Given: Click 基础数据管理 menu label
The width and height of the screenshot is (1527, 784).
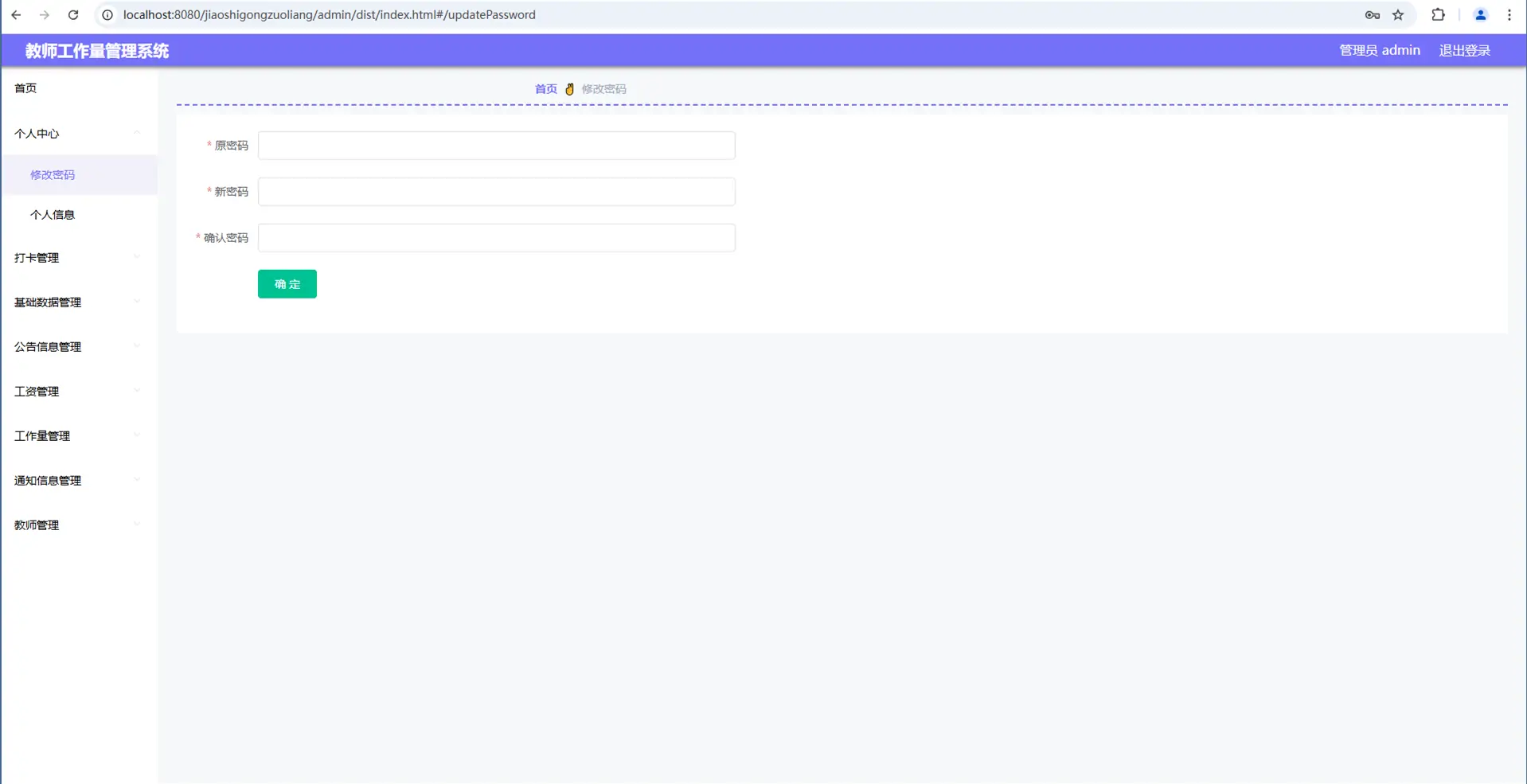Looking at the screenshot, I should tap(48, 302).
